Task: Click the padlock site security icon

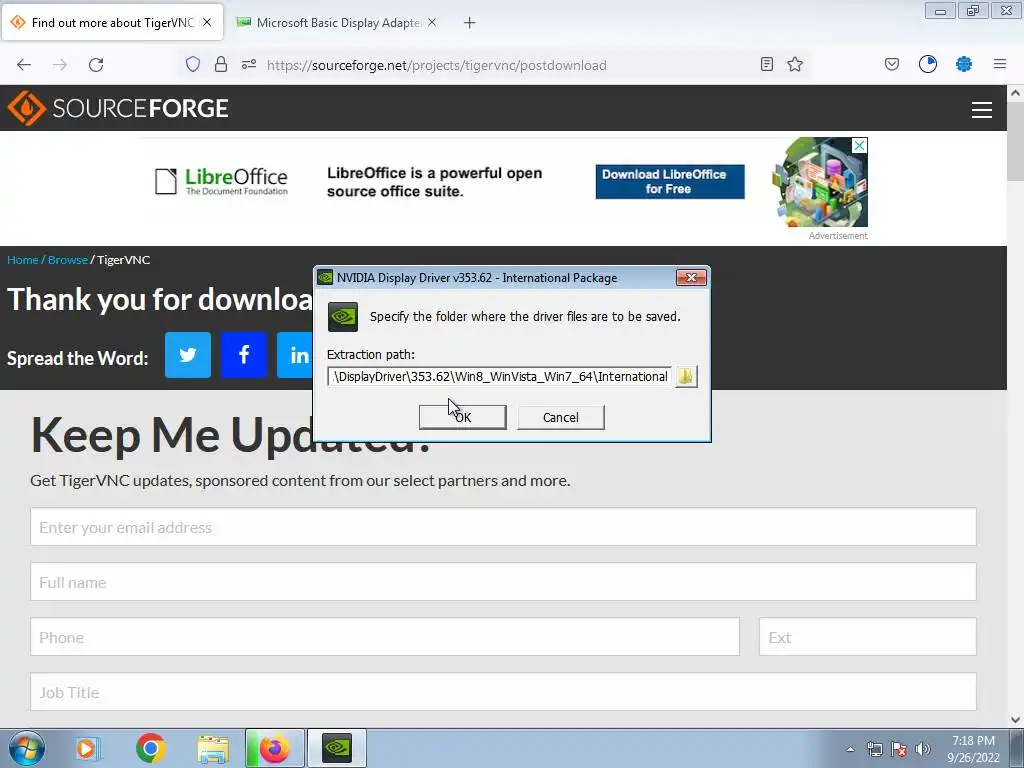Action: pyautogui.click(x=221, y=65)
